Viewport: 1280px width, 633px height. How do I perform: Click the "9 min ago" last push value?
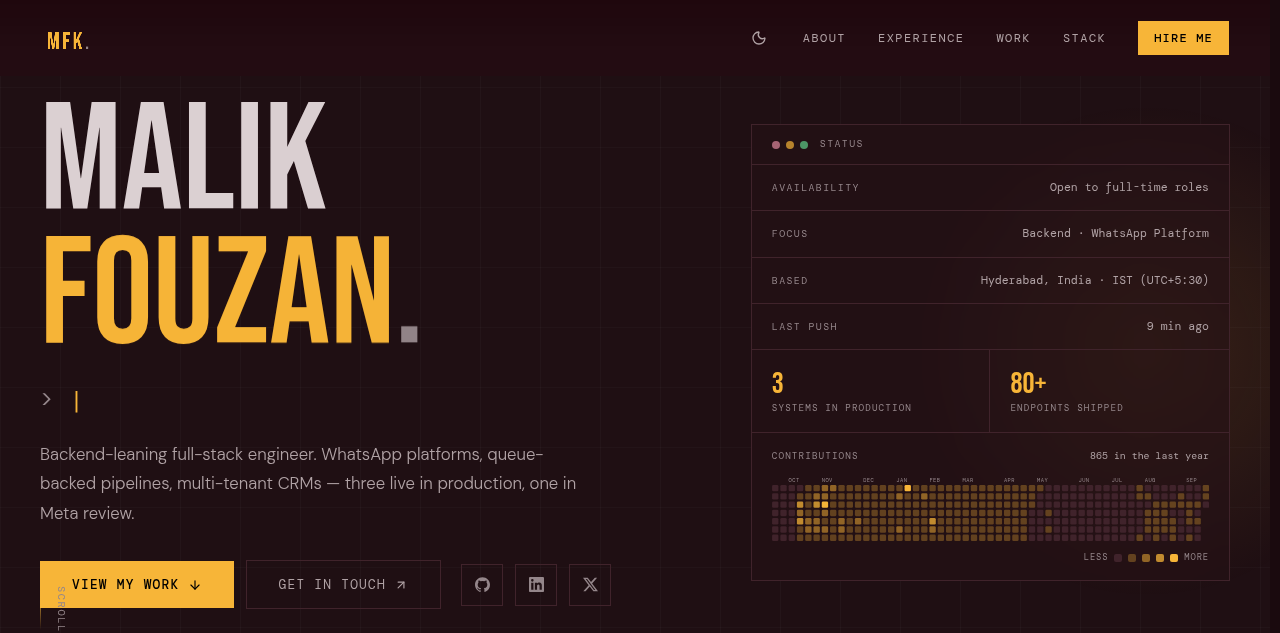(x=1178, y=326)
